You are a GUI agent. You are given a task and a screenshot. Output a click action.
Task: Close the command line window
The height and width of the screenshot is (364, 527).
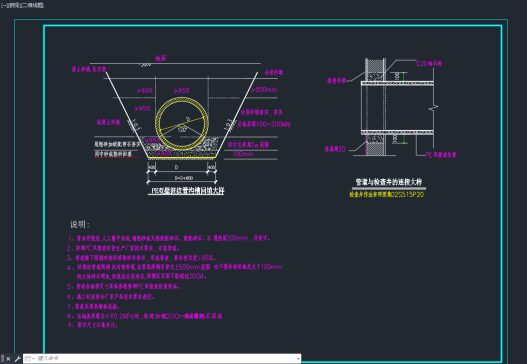pos(8,359)
